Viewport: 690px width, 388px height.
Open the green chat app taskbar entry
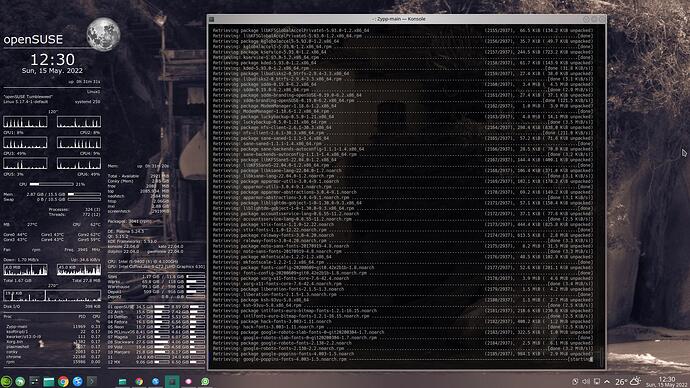(x=205, y=381)
